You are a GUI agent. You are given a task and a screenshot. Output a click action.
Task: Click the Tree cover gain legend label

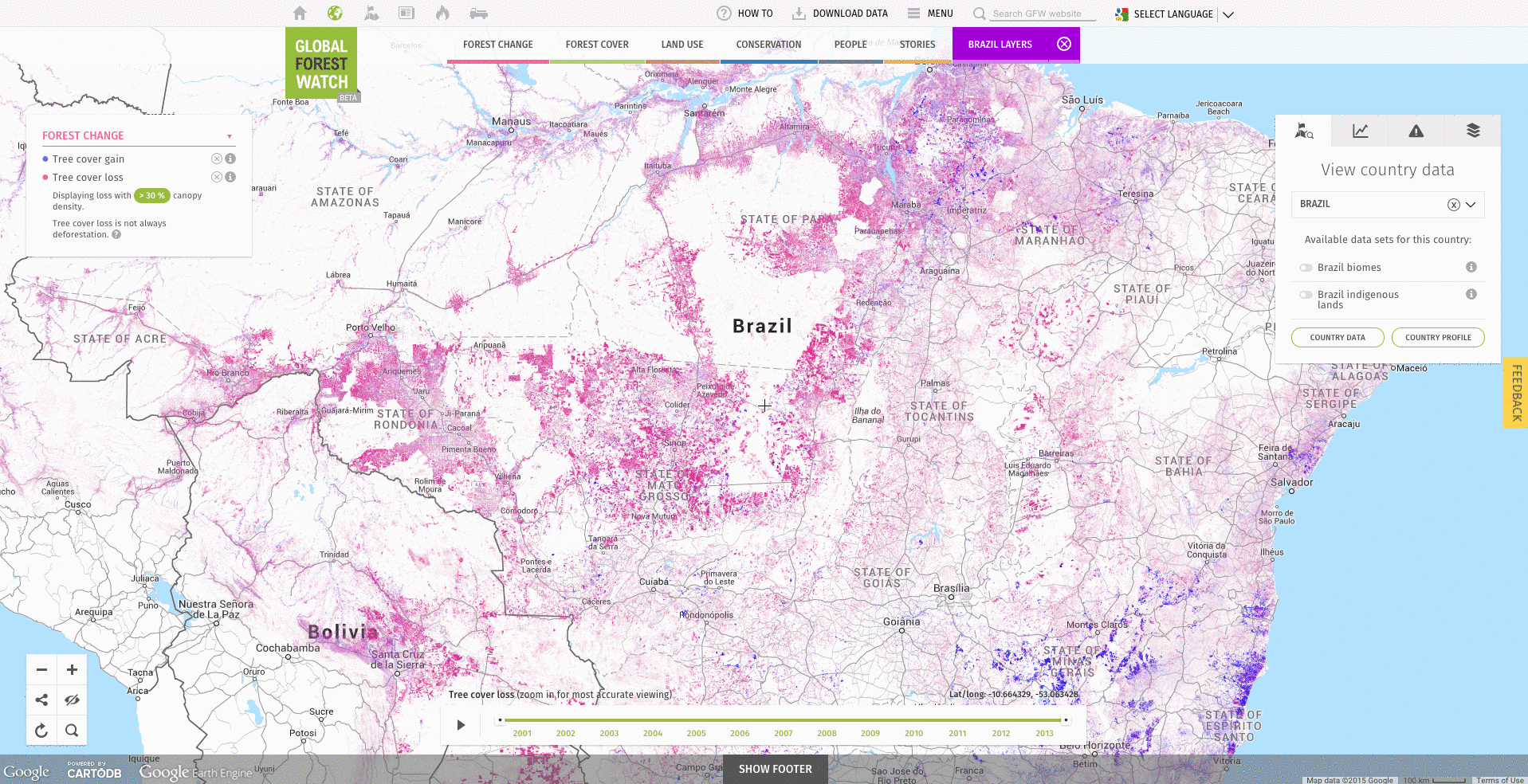88,159
